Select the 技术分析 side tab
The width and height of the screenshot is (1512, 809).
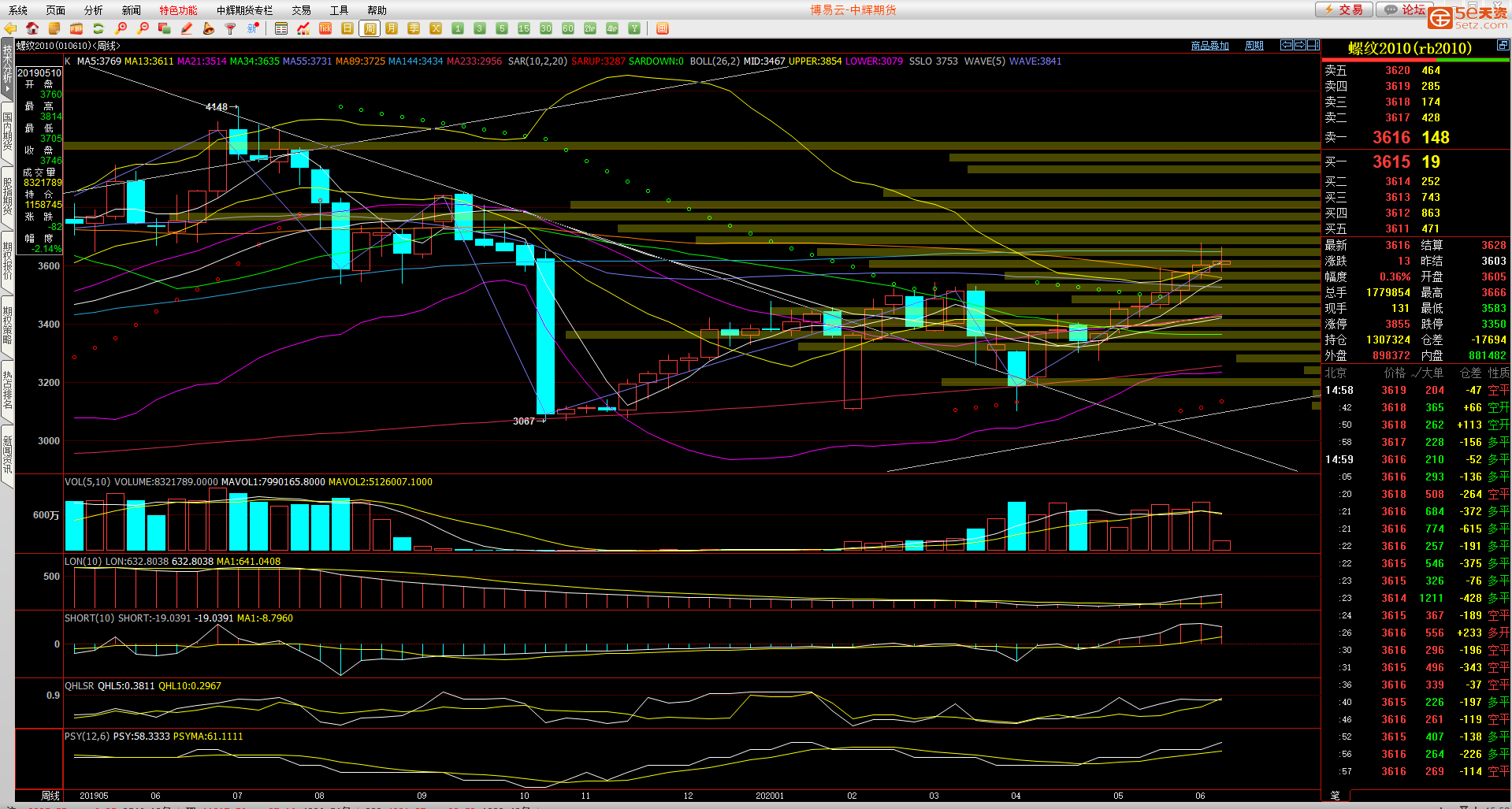coord(7,69)
